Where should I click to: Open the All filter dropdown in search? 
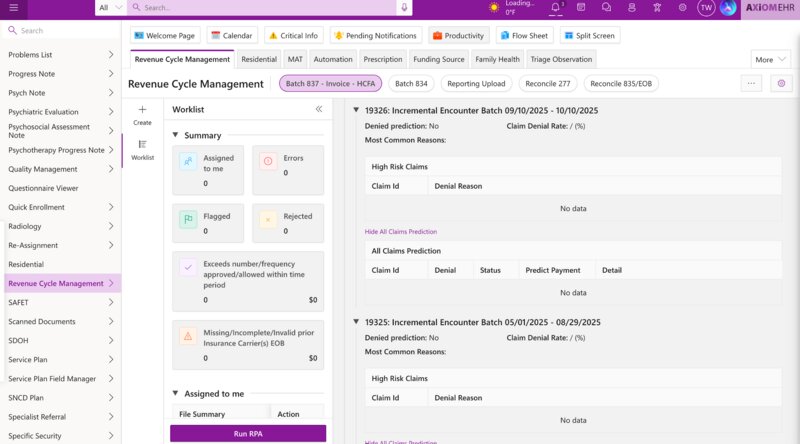(110, 8)
